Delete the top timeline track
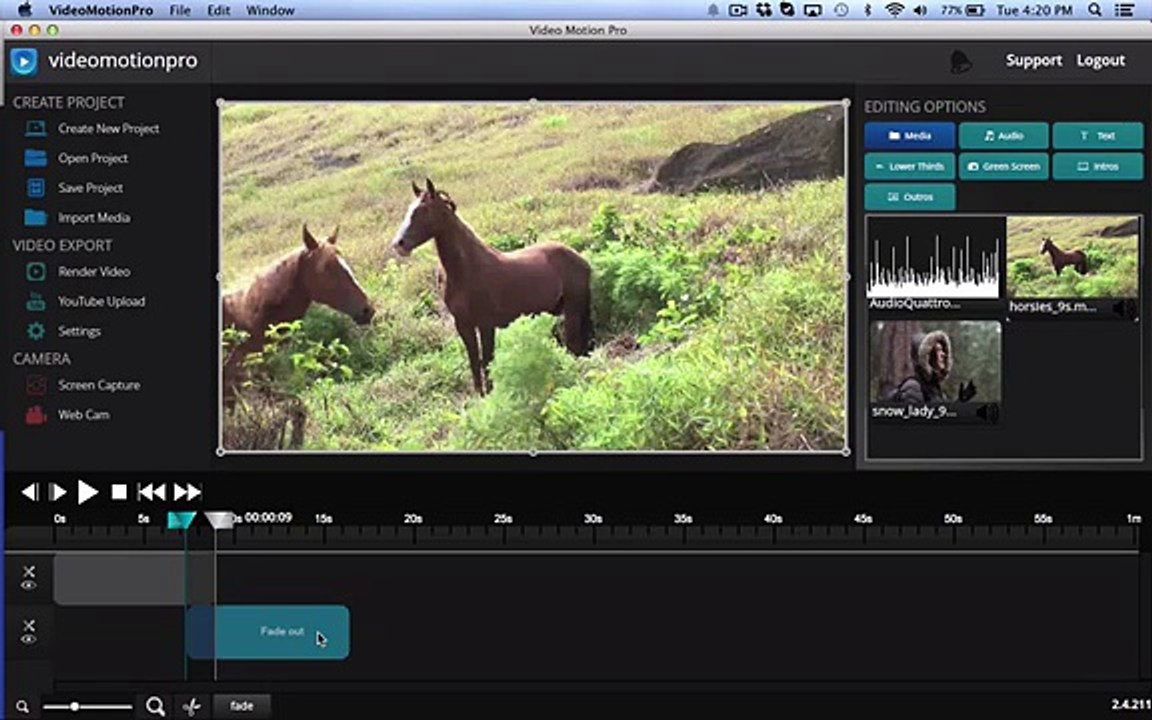1152x720 pixels. point(29,571)
